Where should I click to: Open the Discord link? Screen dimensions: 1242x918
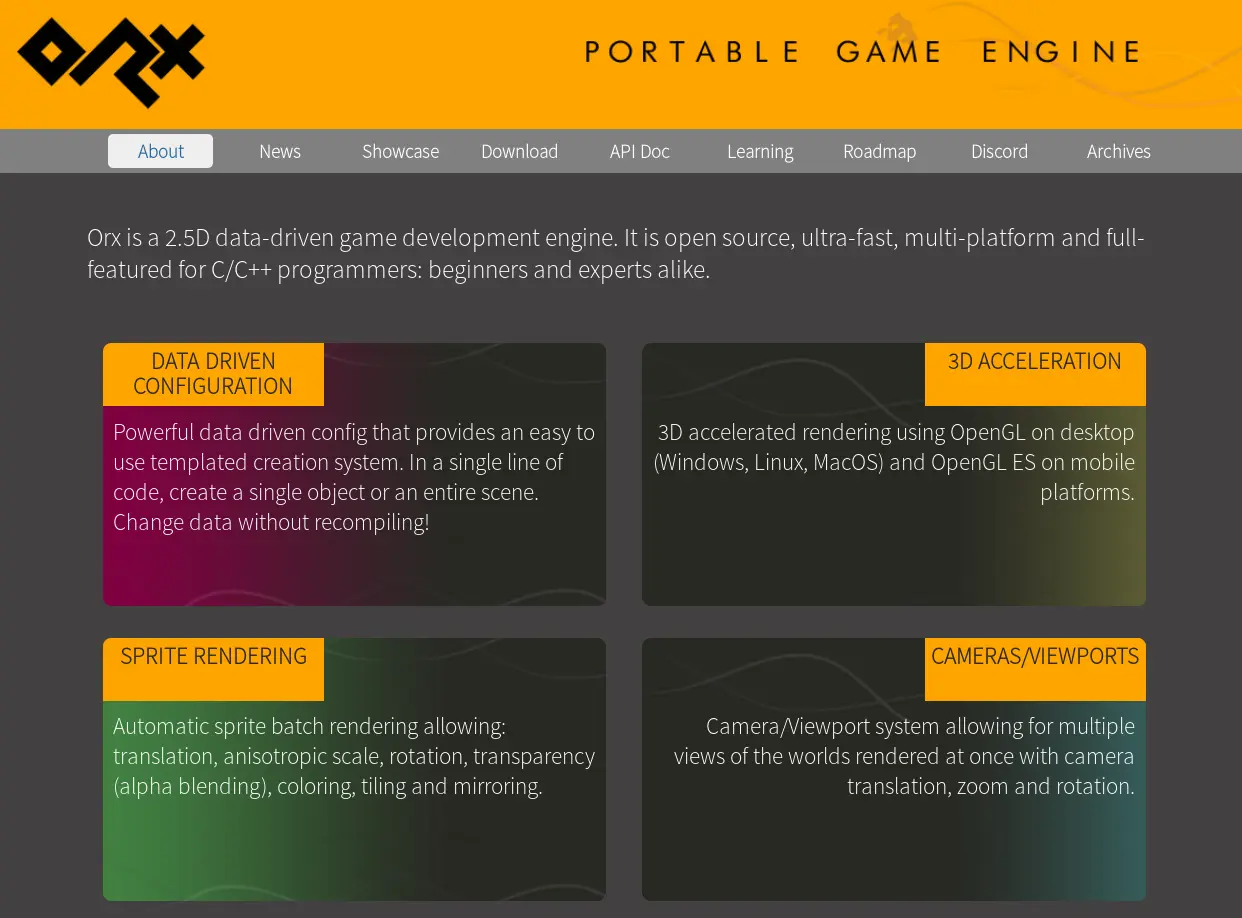[999, 151]
